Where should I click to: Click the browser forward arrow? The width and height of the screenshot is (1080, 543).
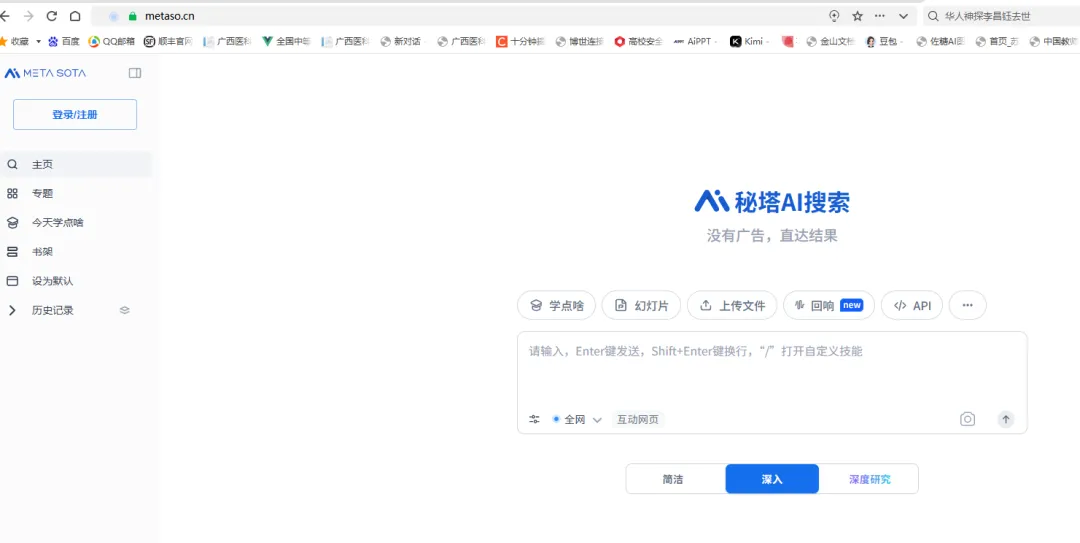click(x=28, y=16)
